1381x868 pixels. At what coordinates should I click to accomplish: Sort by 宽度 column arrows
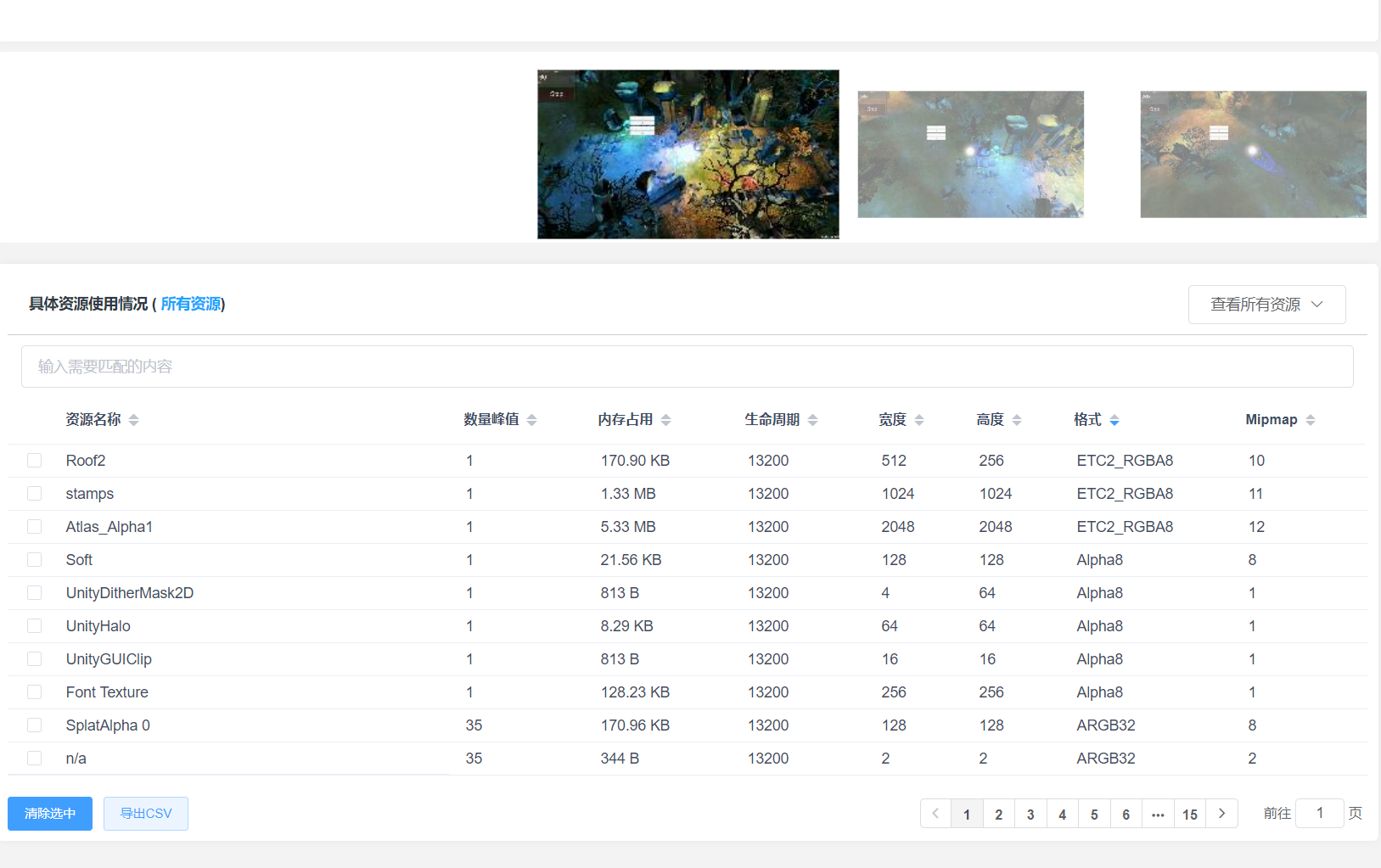click(x=918, y=420)
